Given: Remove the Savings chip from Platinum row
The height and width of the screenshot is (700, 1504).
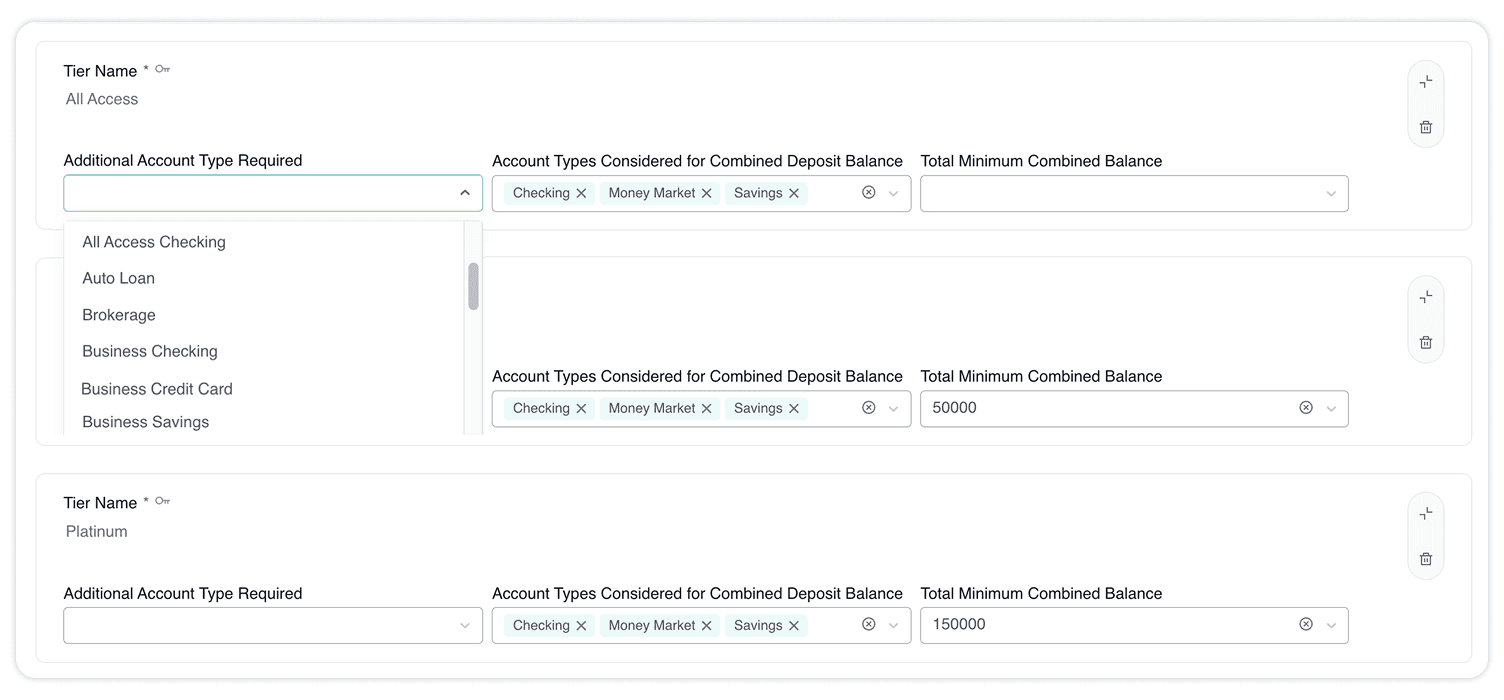Looking at the screenshot, I should tap(794, 625).
